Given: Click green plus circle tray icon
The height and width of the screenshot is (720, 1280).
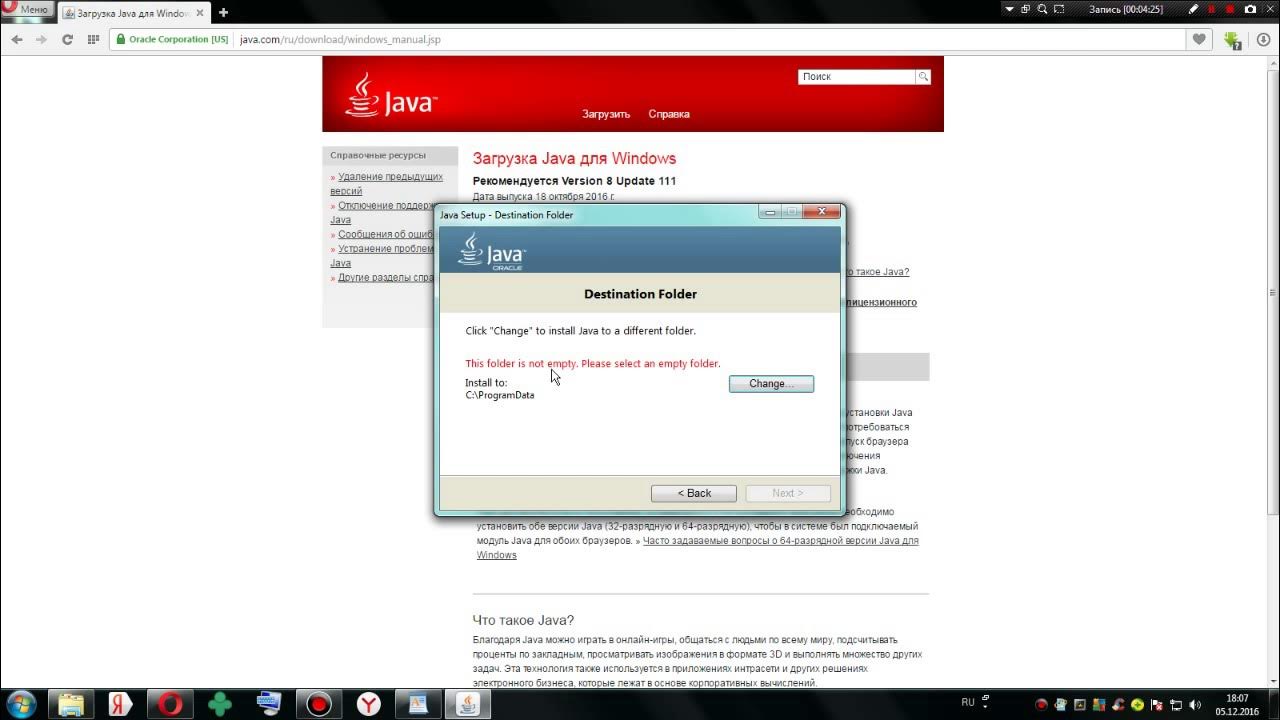Looking at the screenshot, I should point(1137,705).
